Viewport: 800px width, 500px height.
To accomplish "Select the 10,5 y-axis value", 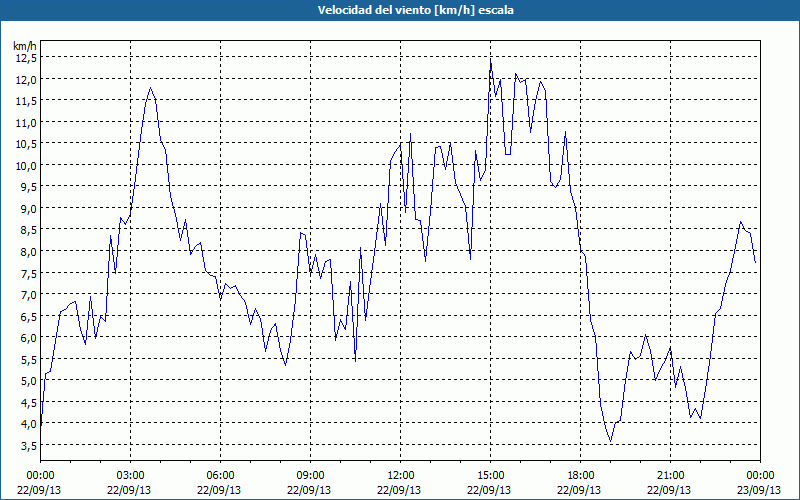I will (x=27, y=144).
